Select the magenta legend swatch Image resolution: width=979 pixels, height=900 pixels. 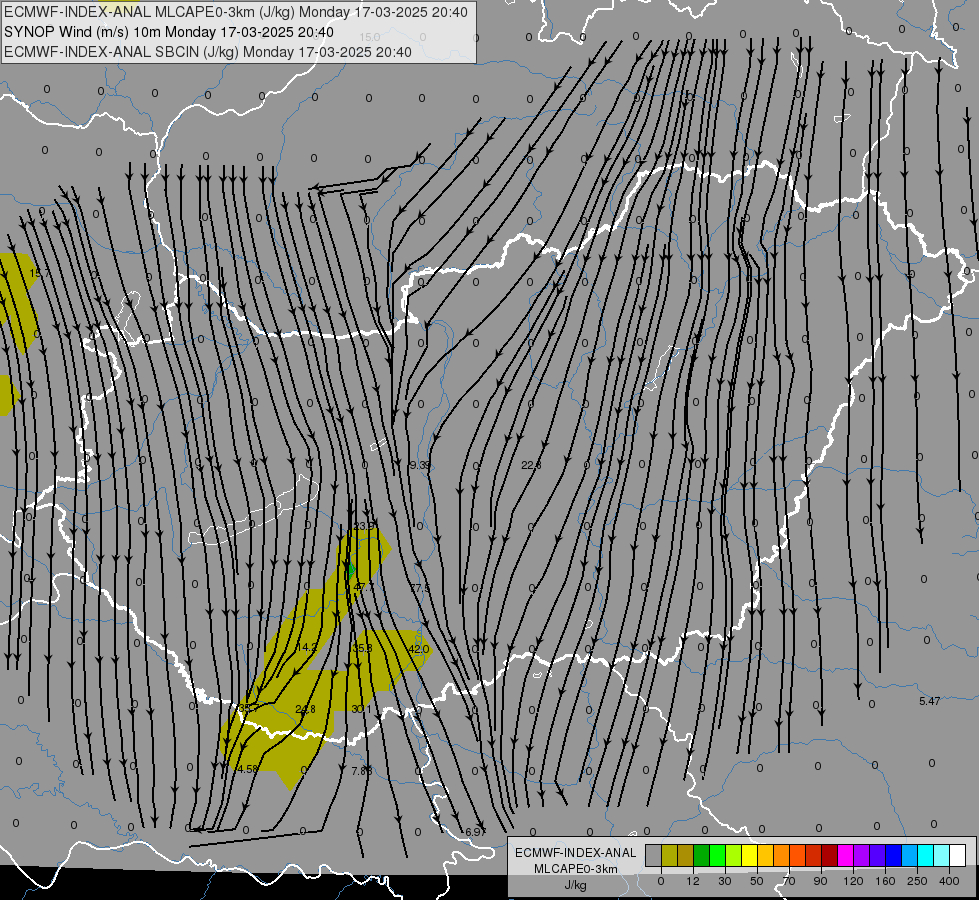845,855
